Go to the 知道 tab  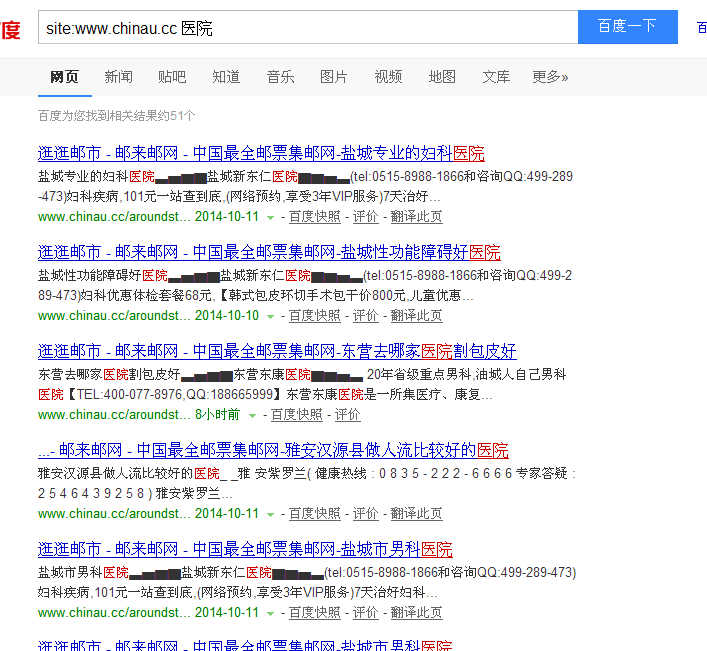pyautogui.click(x=226, y=77)
